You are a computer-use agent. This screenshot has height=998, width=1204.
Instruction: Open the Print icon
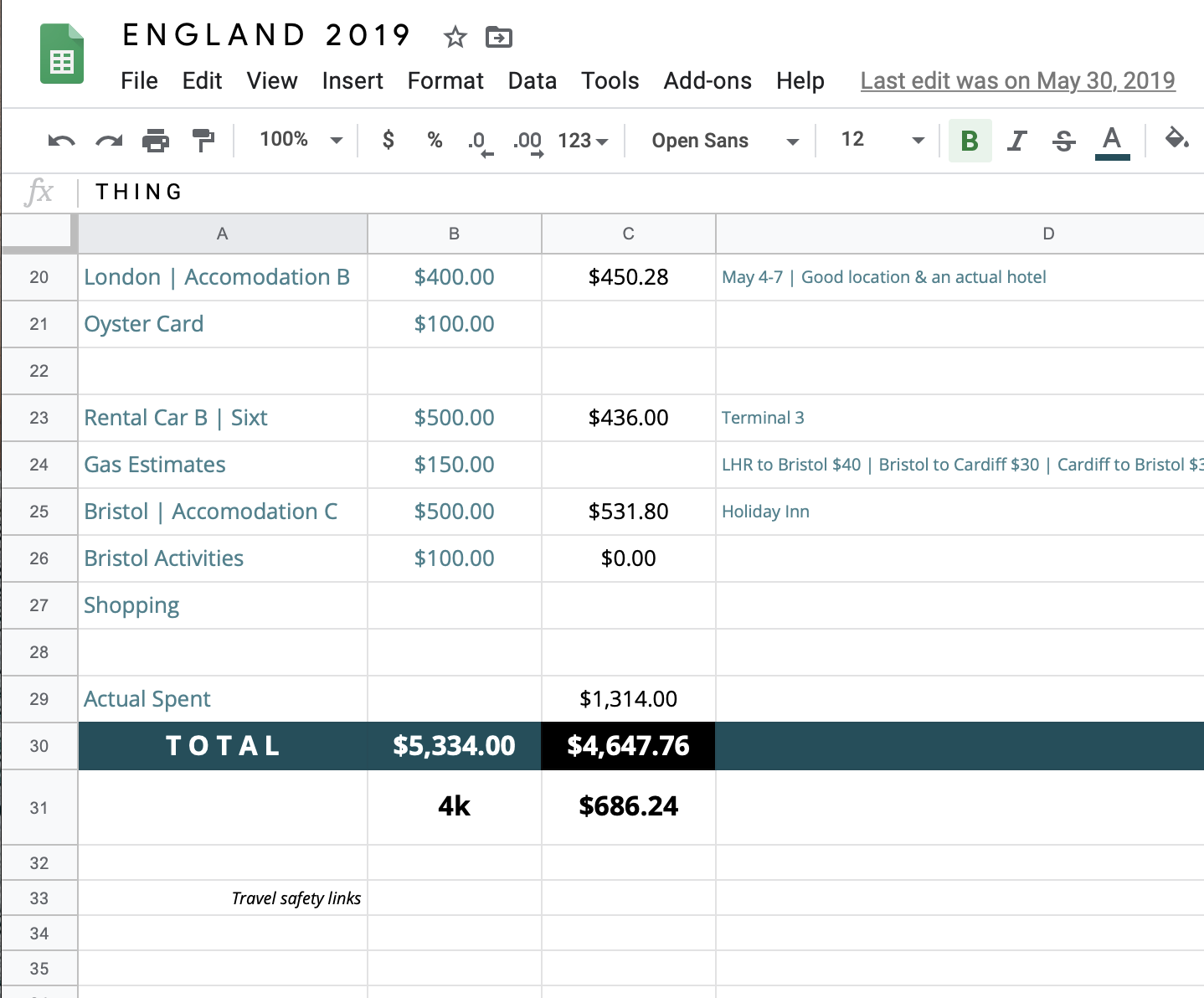pos(157,140)
